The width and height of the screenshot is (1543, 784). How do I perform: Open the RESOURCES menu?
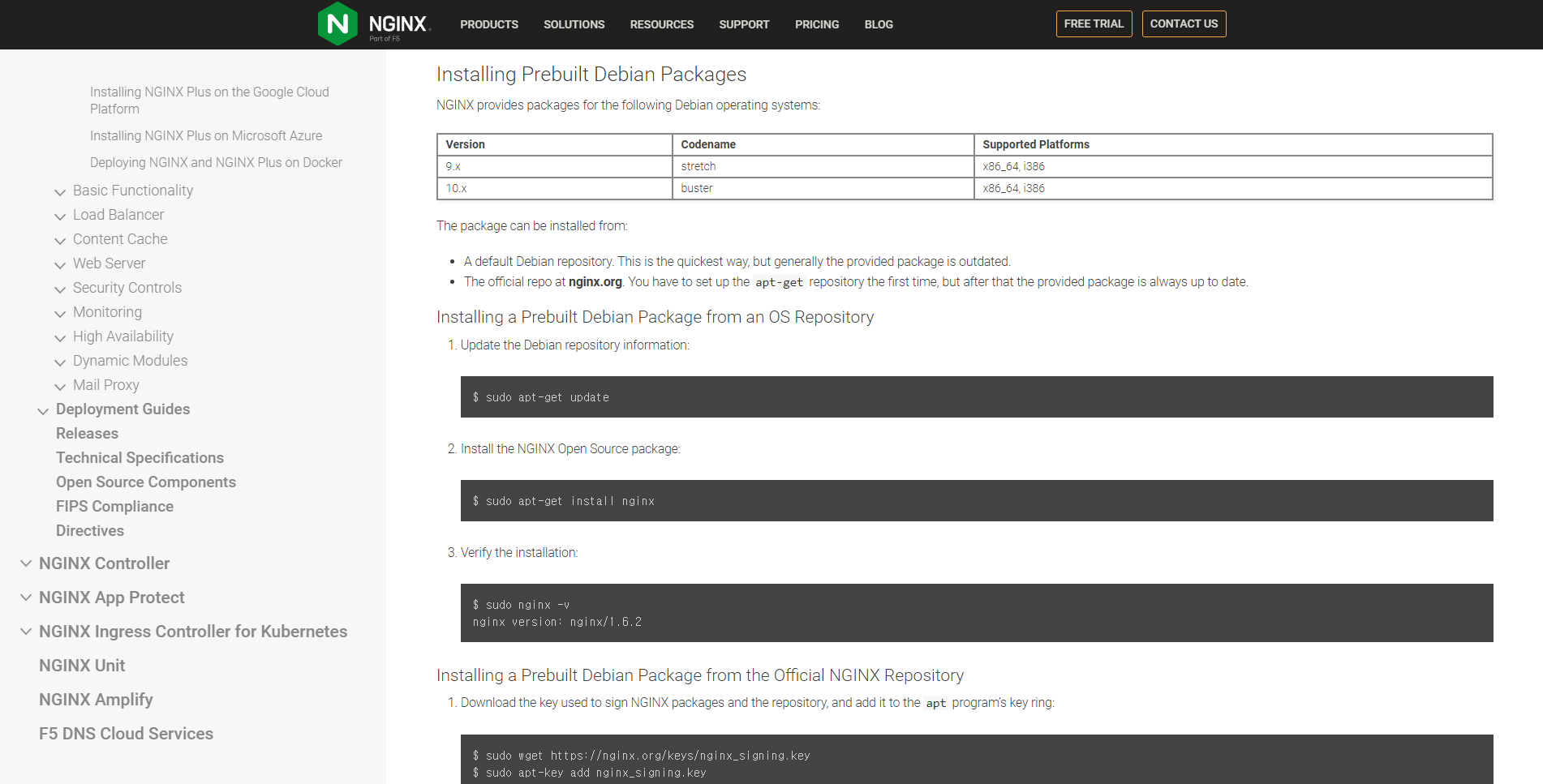(x=662, y=24)
